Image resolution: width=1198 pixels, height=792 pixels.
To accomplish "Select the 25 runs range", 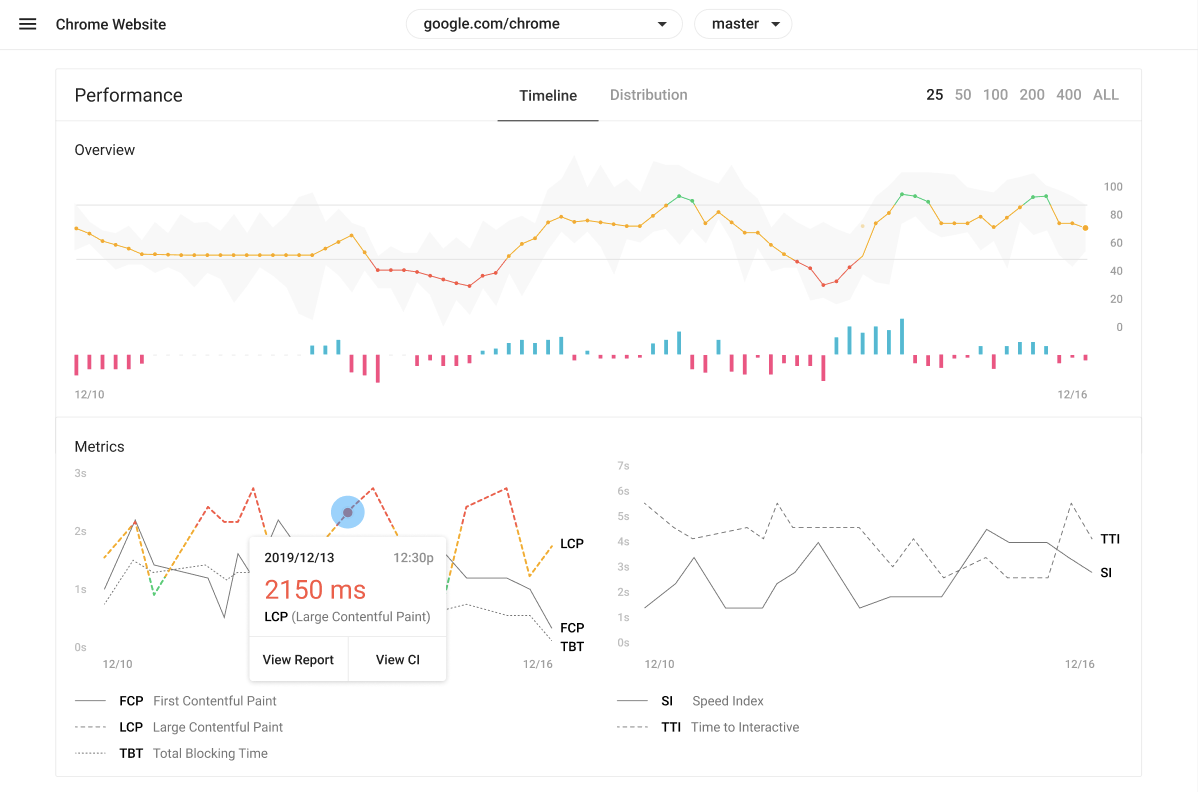I will click(934, 95).
